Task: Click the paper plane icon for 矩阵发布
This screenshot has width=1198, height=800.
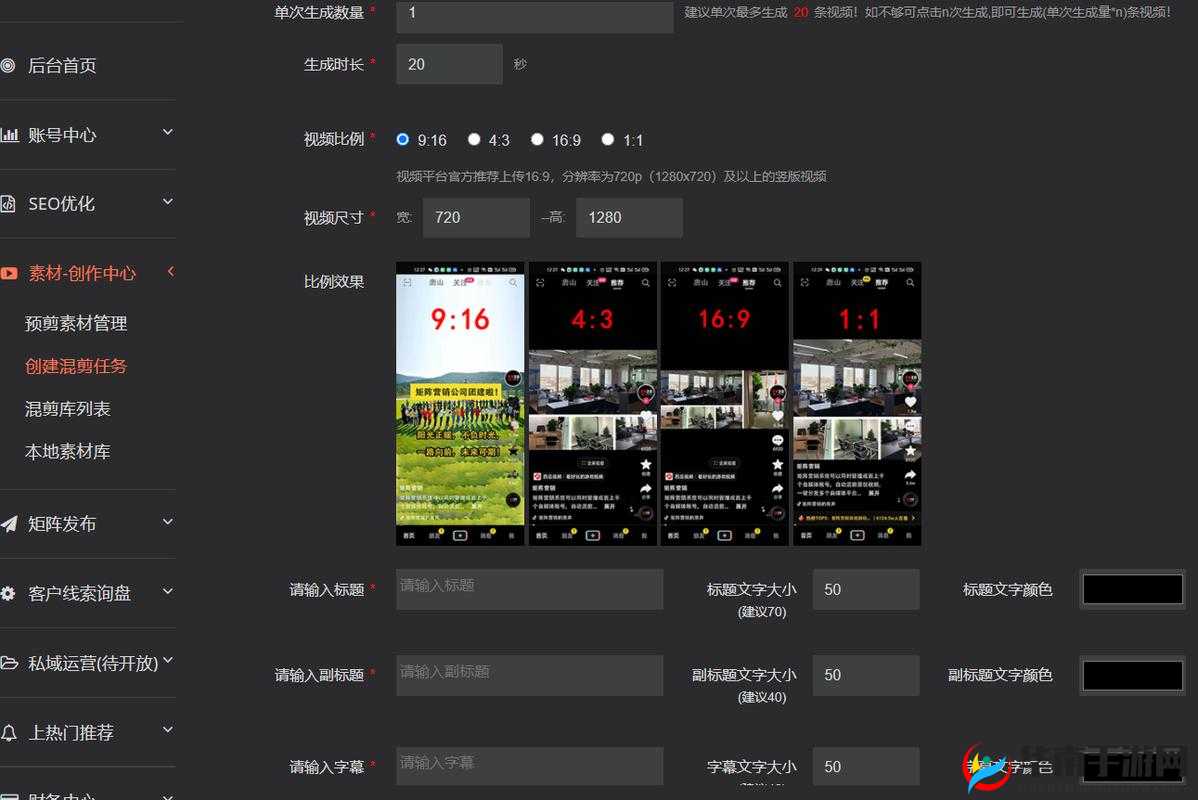Action: coord(11,522)
